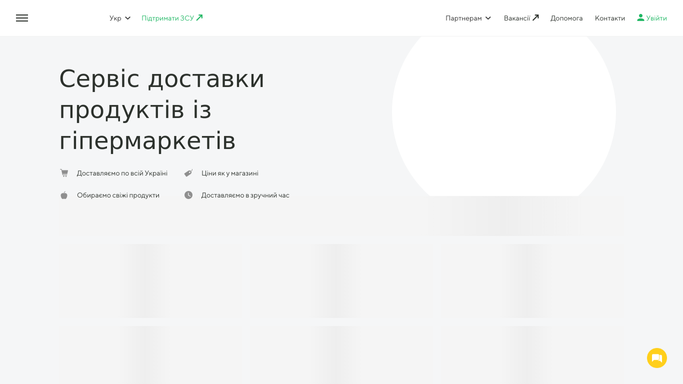
Task: Click the chevron next to Укр
Action: [x=128, y=18]
